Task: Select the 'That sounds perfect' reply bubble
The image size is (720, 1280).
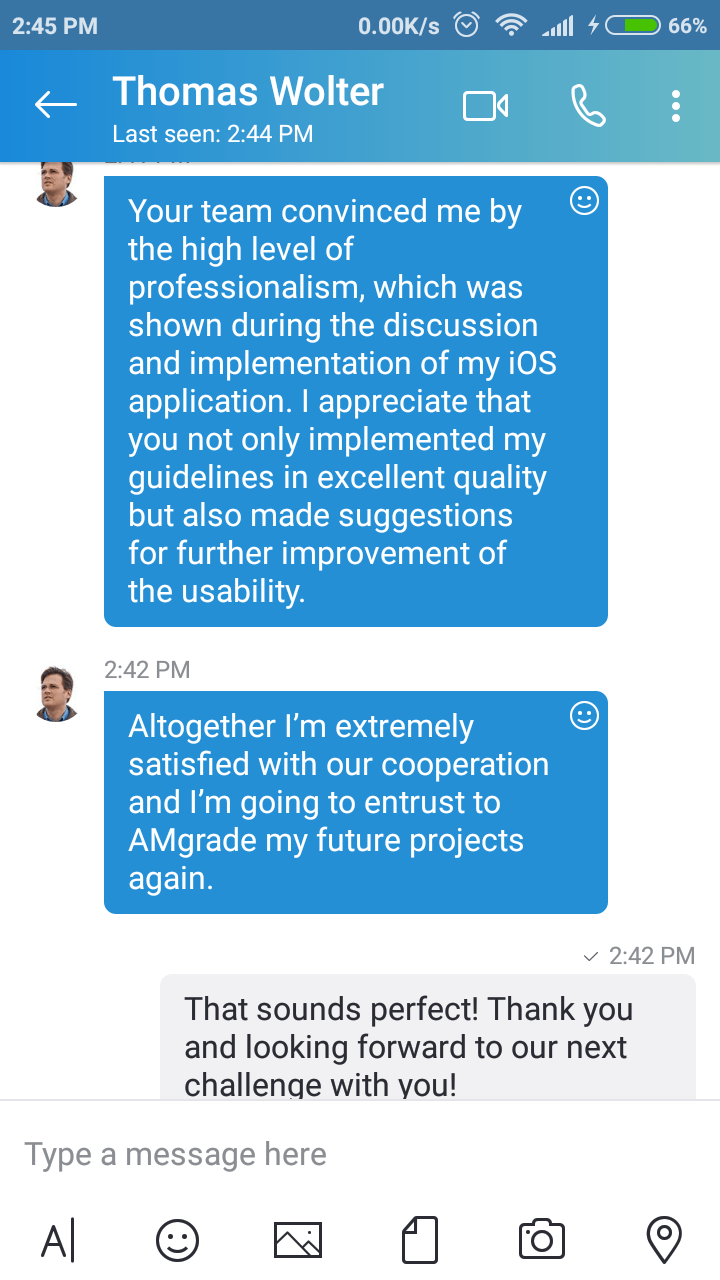Action: pyautogui.click(x=428, y=1037)
